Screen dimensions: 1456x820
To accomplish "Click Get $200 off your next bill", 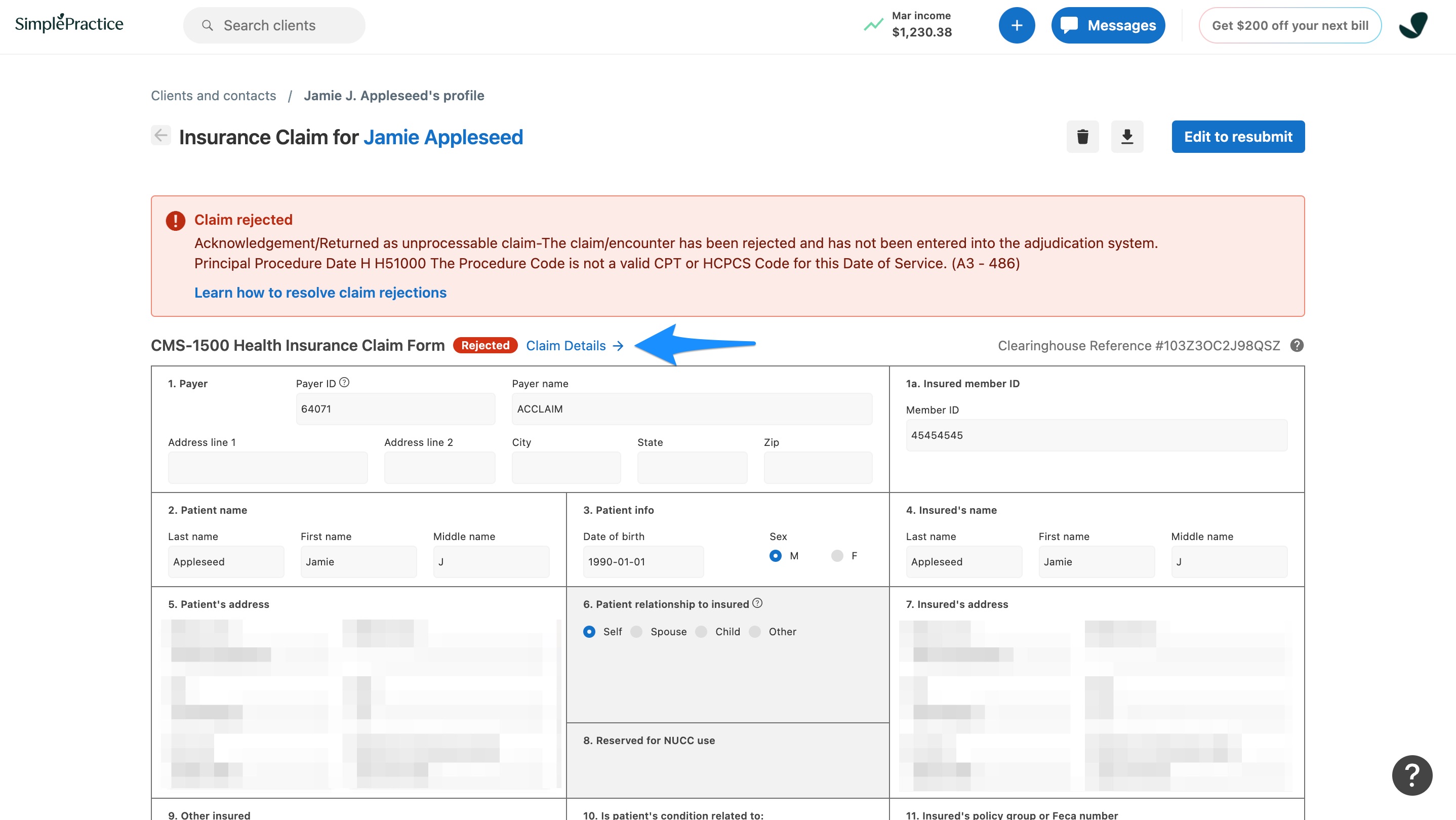I will (x=1290, y=25).
